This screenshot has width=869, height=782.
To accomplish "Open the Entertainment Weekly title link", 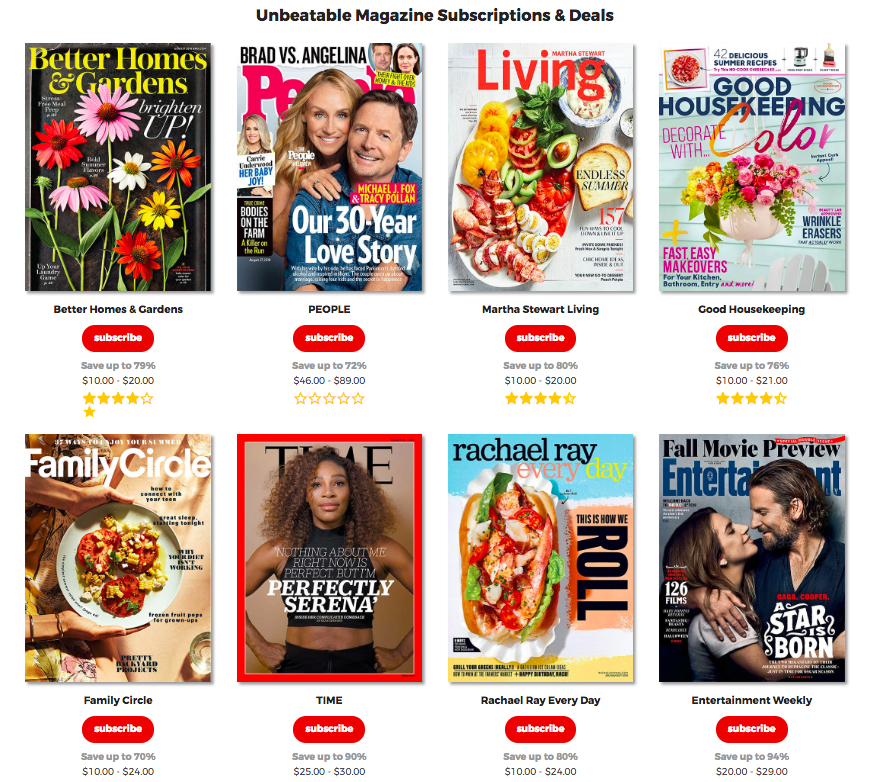I will (x=752, y=701).
